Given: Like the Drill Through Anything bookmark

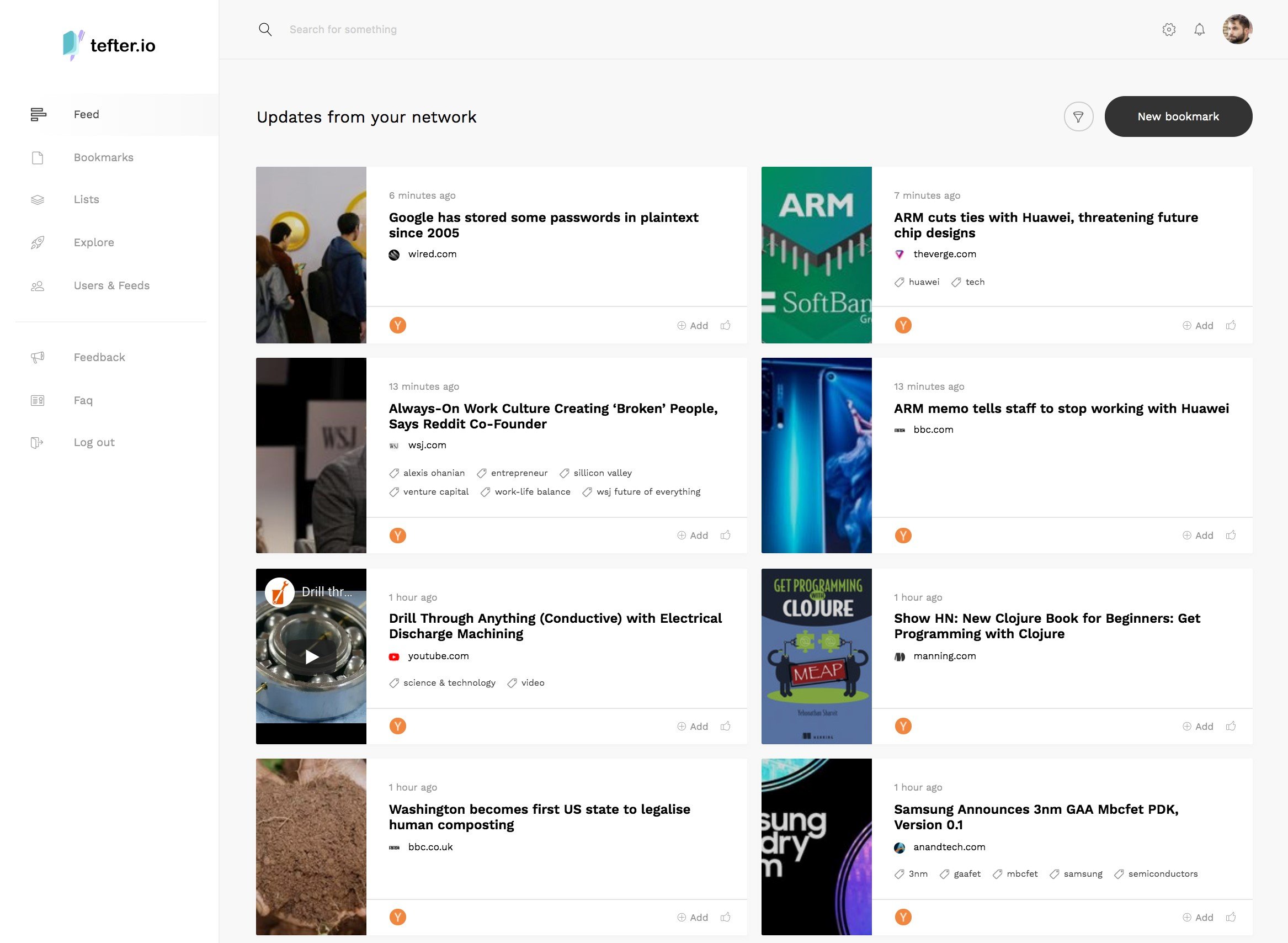Looking at the screenshot, I should (x=726, y=726).
